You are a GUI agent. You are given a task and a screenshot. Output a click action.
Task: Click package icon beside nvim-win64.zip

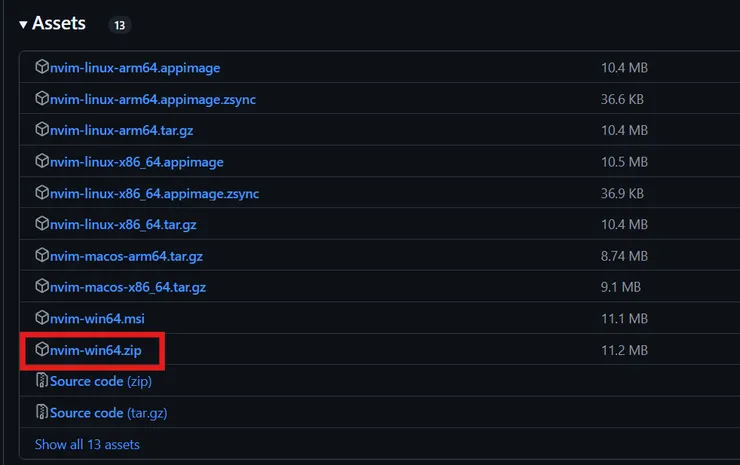click(x=42, y=350)
